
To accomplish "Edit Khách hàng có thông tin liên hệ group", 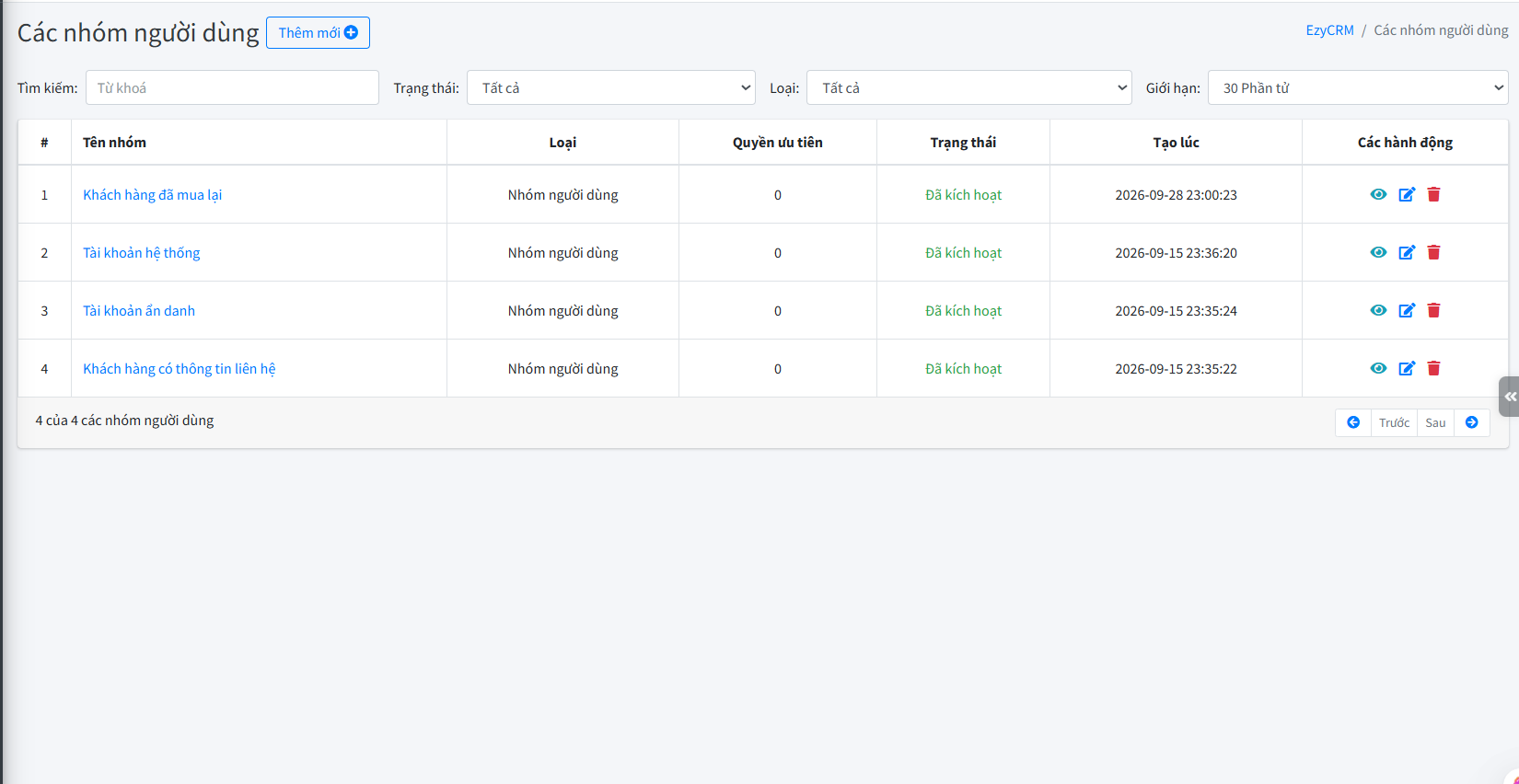I will click(x=1407, y=368).
